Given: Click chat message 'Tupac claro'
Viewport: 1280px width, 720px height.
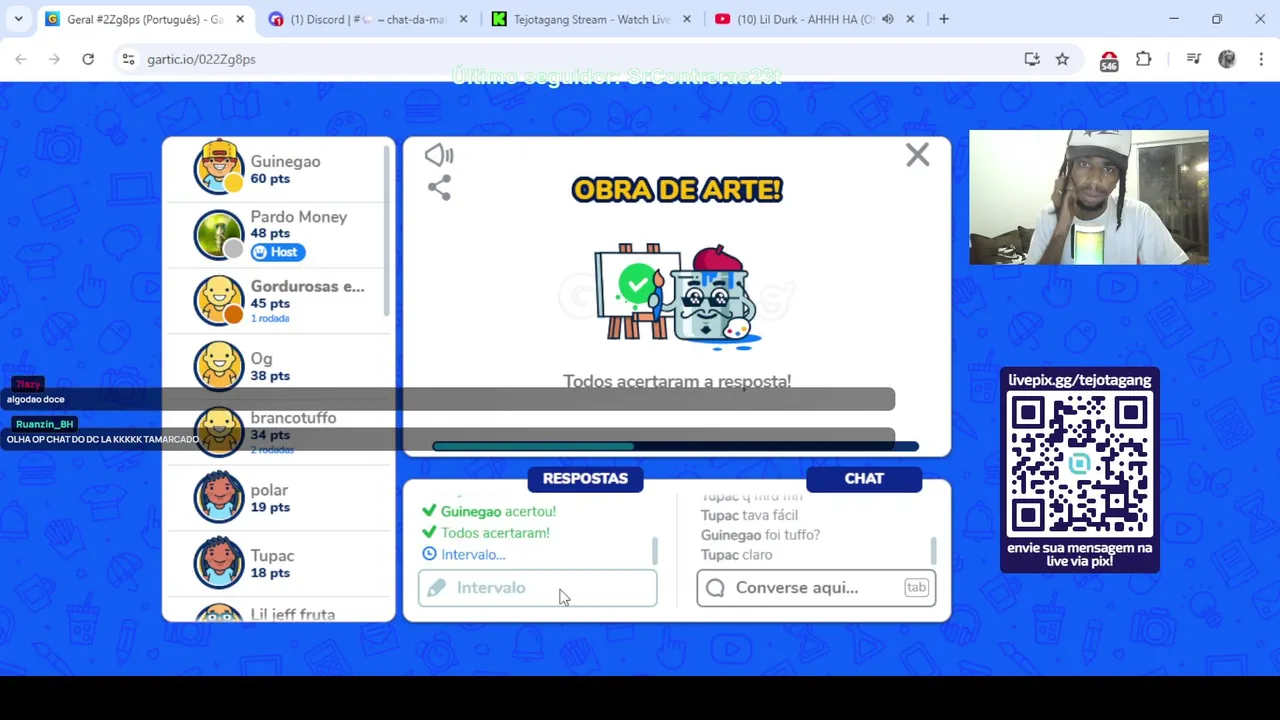Looking at the screenshot, I should [736, 555].
